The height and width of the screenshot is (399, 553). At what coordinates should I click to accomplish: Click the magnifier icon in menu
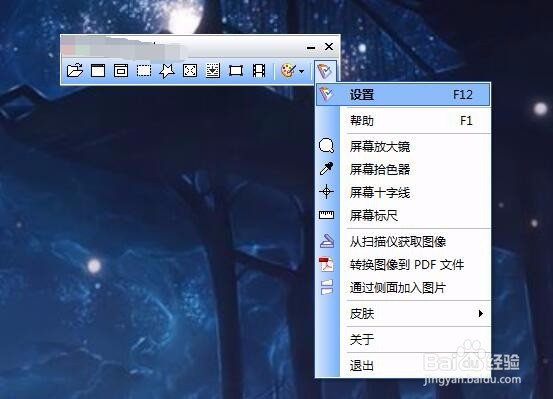326,145
